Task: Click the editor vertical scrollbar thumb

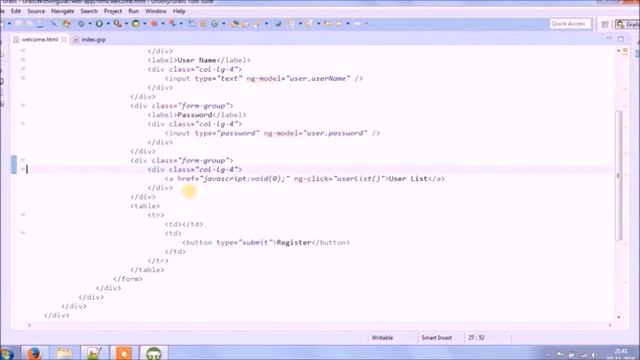Action: [619, 176]
